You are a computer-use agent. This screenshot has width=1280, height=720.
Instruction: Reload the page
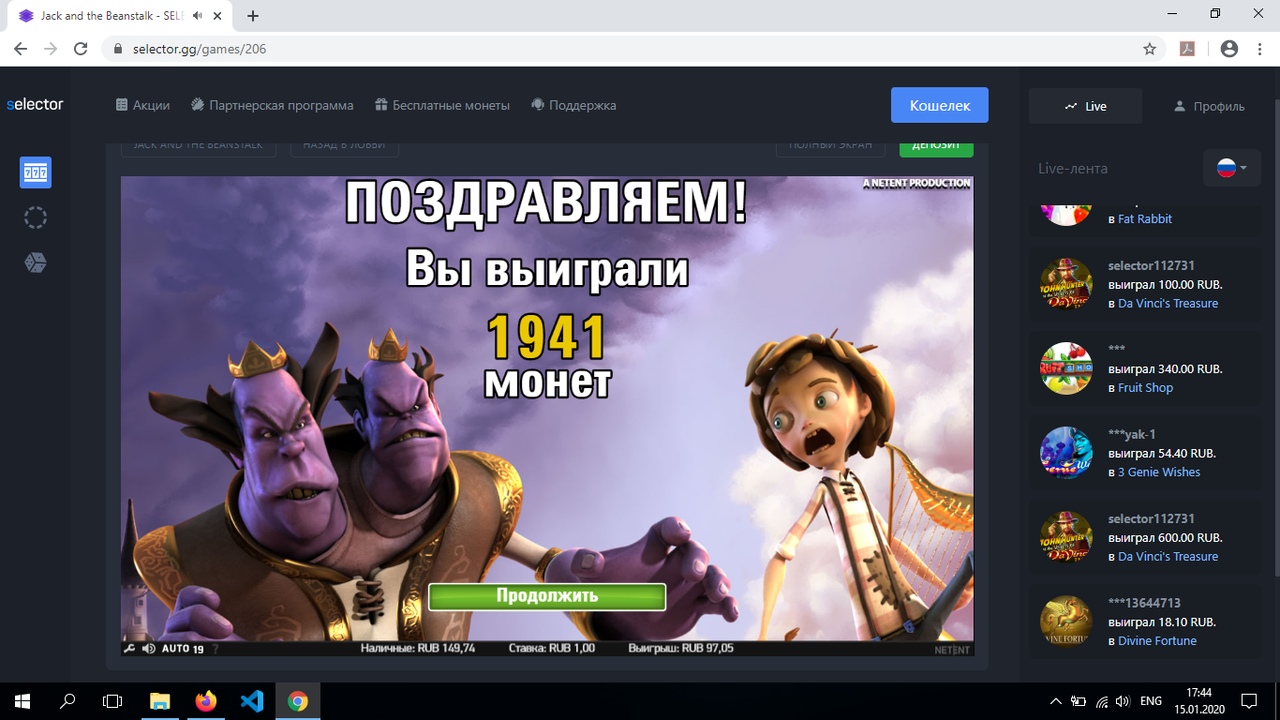click(x=82, y=48)
